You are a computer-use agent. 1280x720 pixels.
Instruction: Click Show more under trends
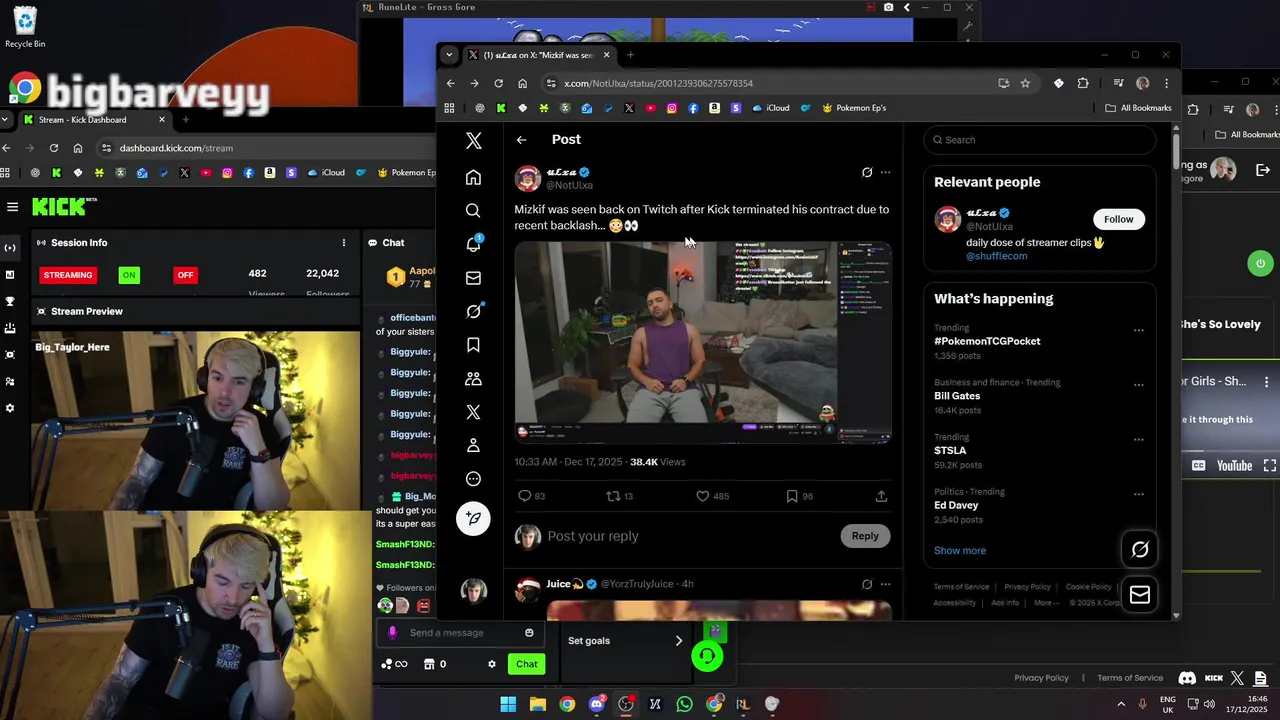click(x=960, y=551)
